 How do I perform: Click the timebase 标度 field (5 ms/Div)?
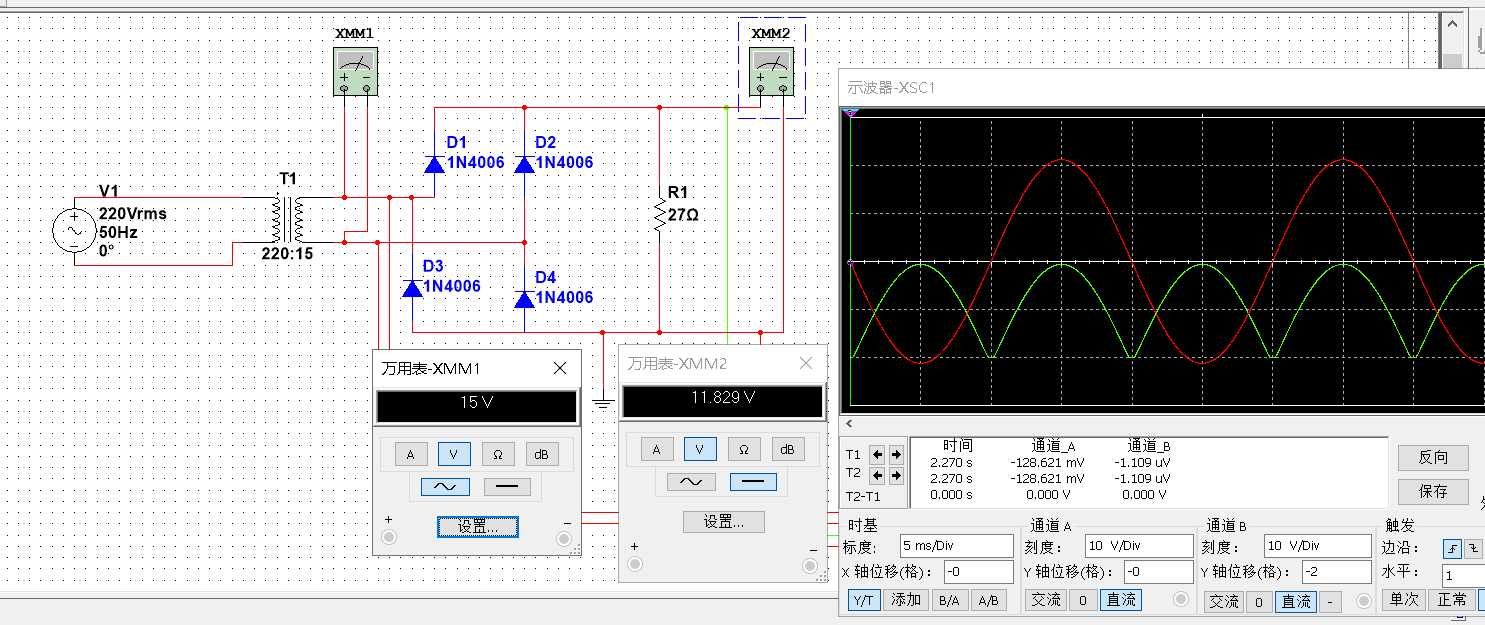pyautogui.click(x=957, y=546)
